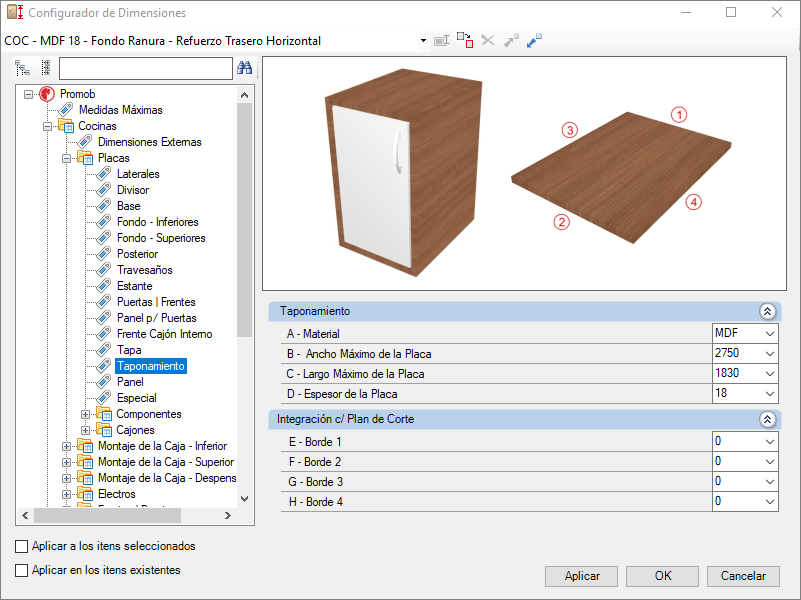
Task: Click the Divisor tag icon
Action: 104,190
